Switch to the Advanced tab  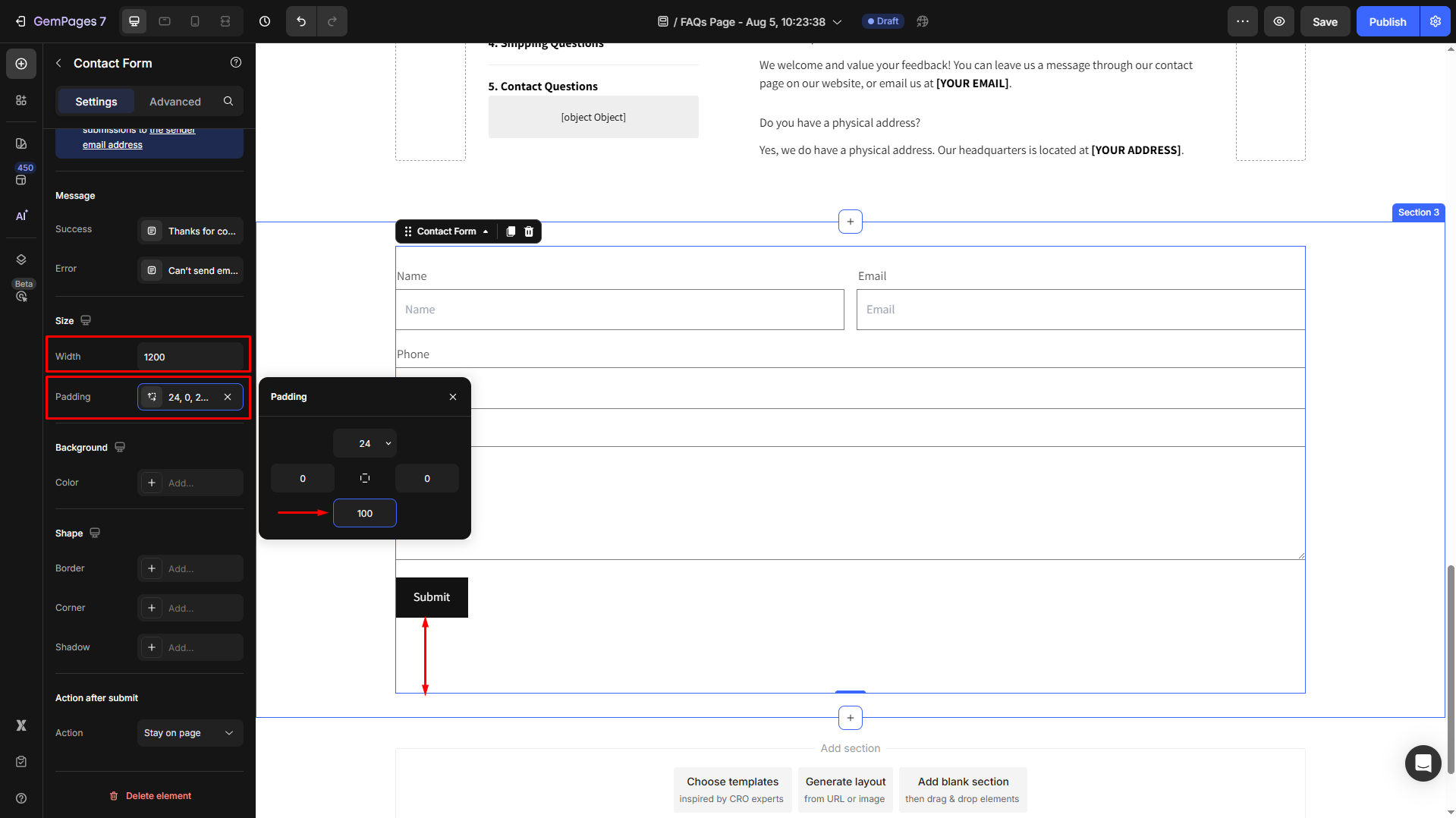[175, 101]
